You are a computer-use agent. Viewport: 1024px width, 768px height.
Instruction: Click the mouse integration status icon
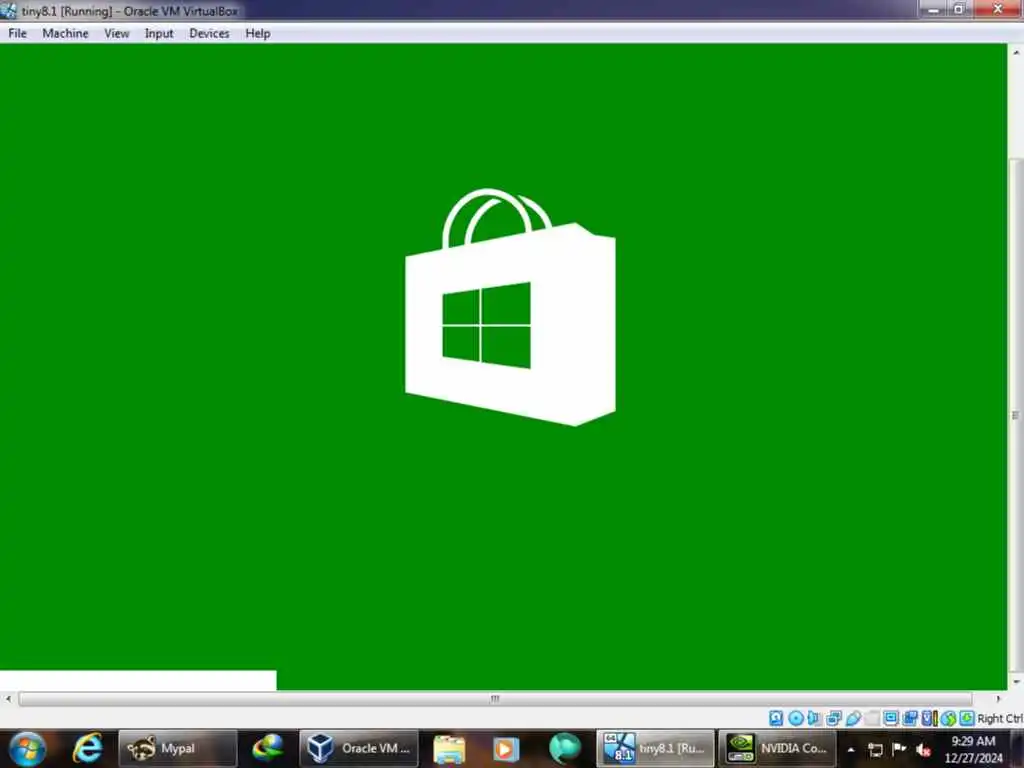click(x=949, y=718)
